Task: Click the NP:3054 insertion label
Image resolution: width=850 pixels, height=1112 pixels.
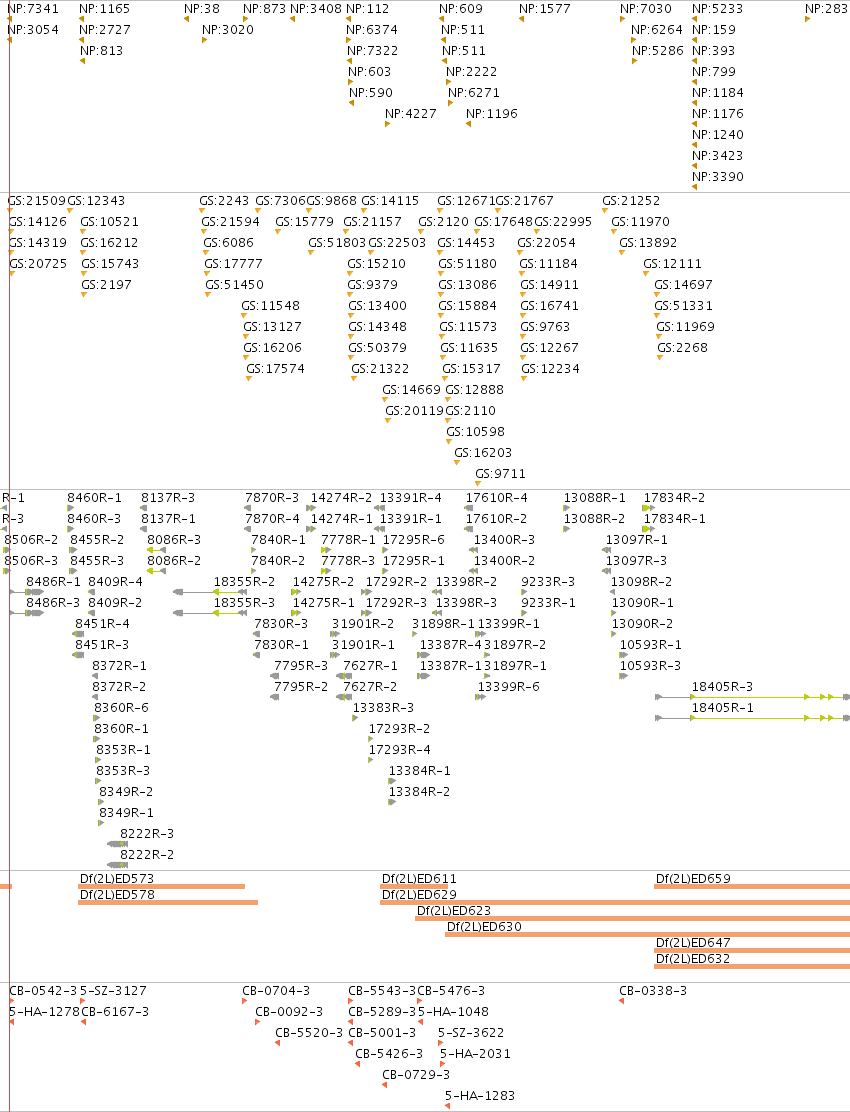Action: tap(33, 30)
